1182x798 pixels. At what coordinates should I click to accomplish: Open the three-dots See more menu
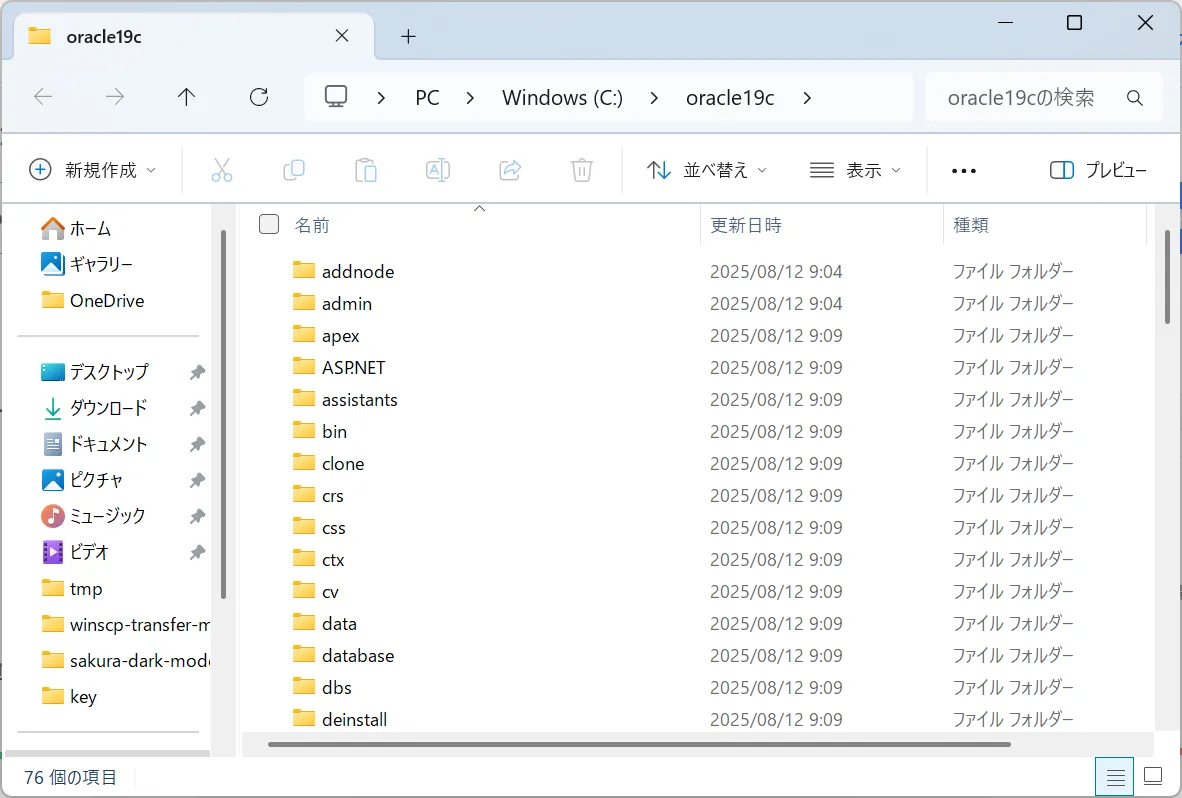pyautogui.click(x=963, y=171)
